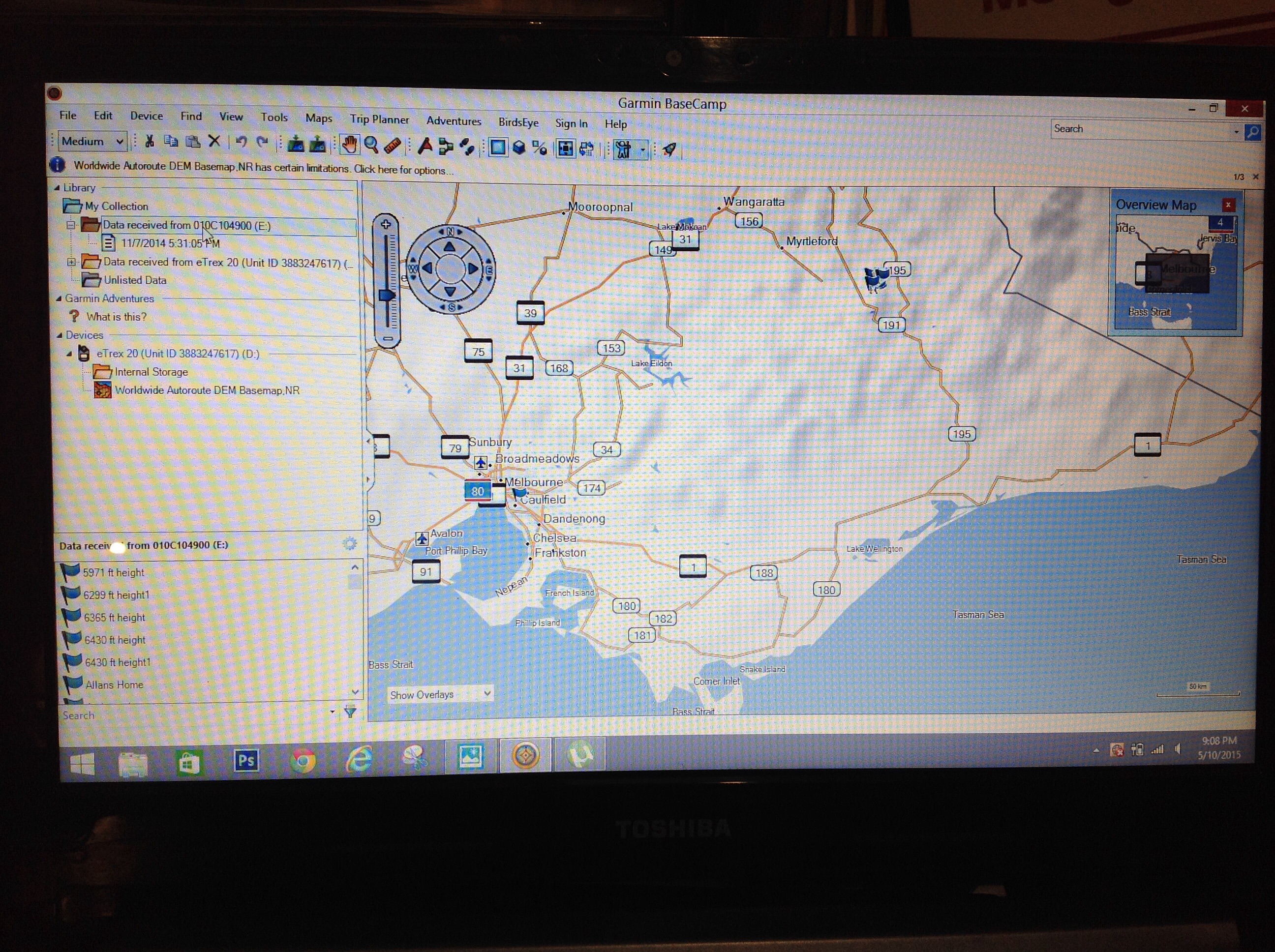Collapse the Garmin Adventures section
This screenshot has width=1275, height=952.
[x=58, y=298]
